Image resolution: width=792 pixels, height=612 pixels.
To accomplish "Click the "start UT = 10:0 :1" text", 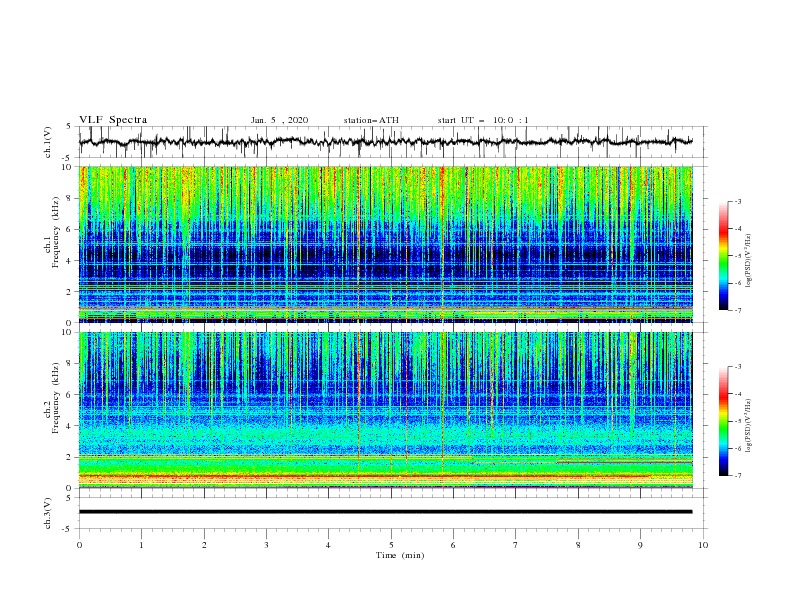I will point(483,120).
